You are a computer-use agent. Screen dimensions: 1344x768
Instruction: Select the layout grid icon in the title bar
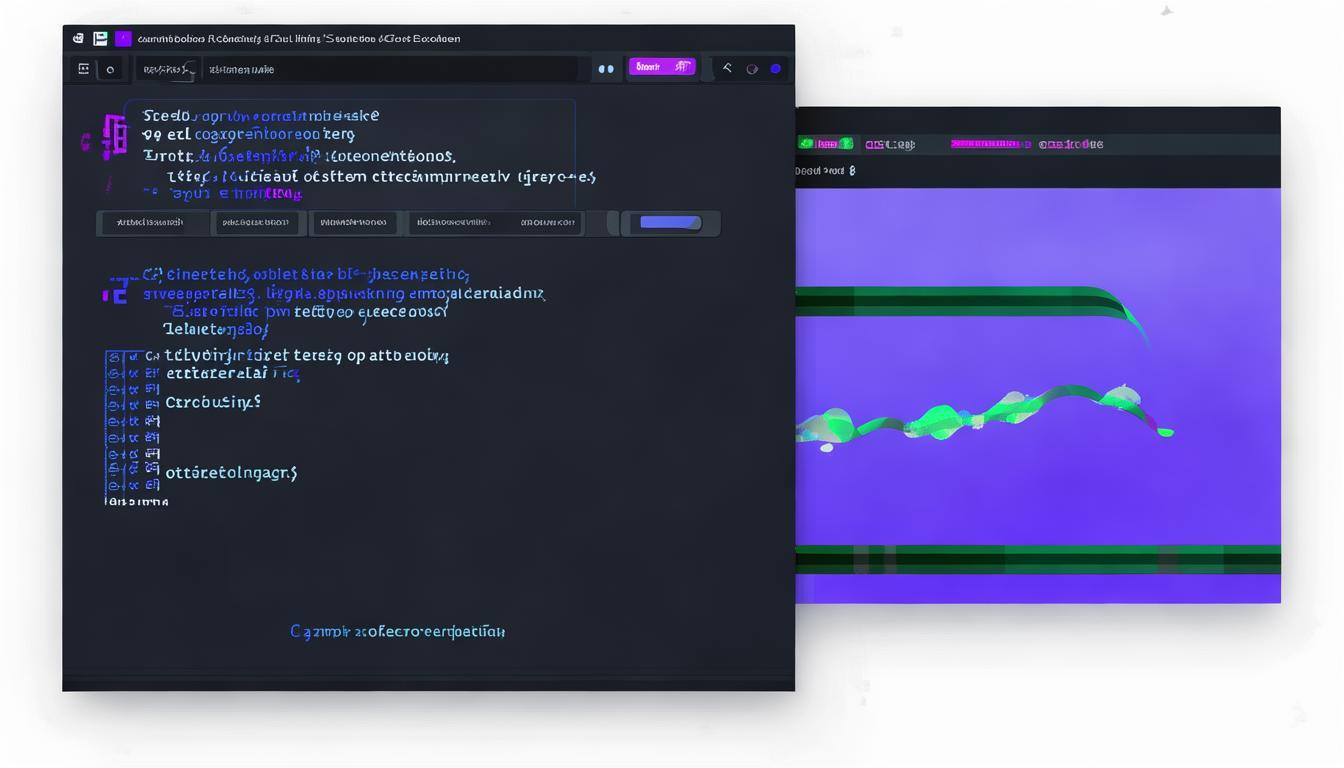pos(78,38)
